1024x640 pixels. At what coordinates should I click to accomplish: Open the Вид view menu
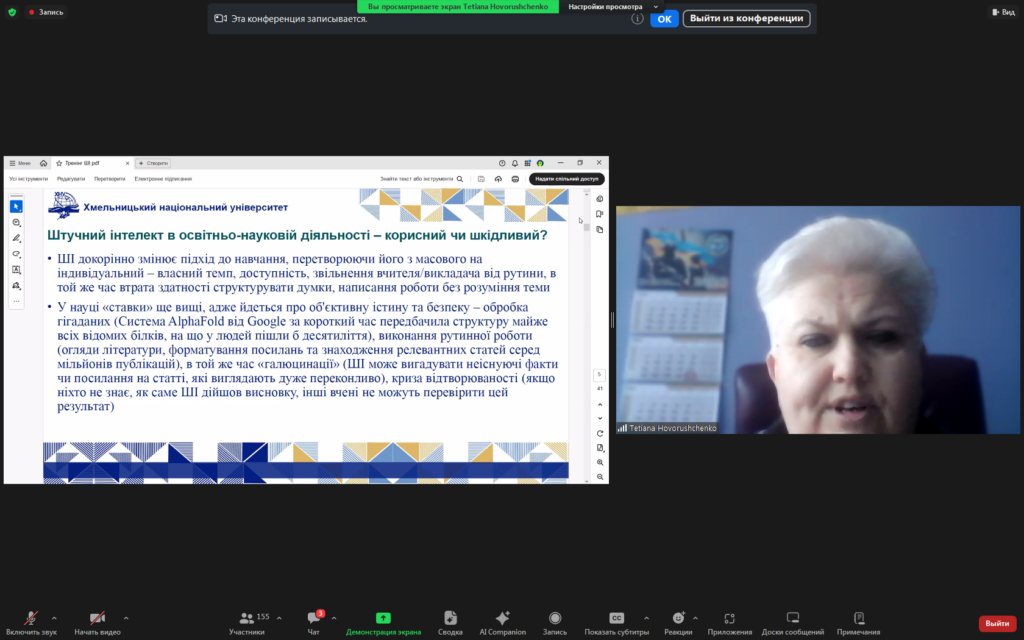(1002, 12)
